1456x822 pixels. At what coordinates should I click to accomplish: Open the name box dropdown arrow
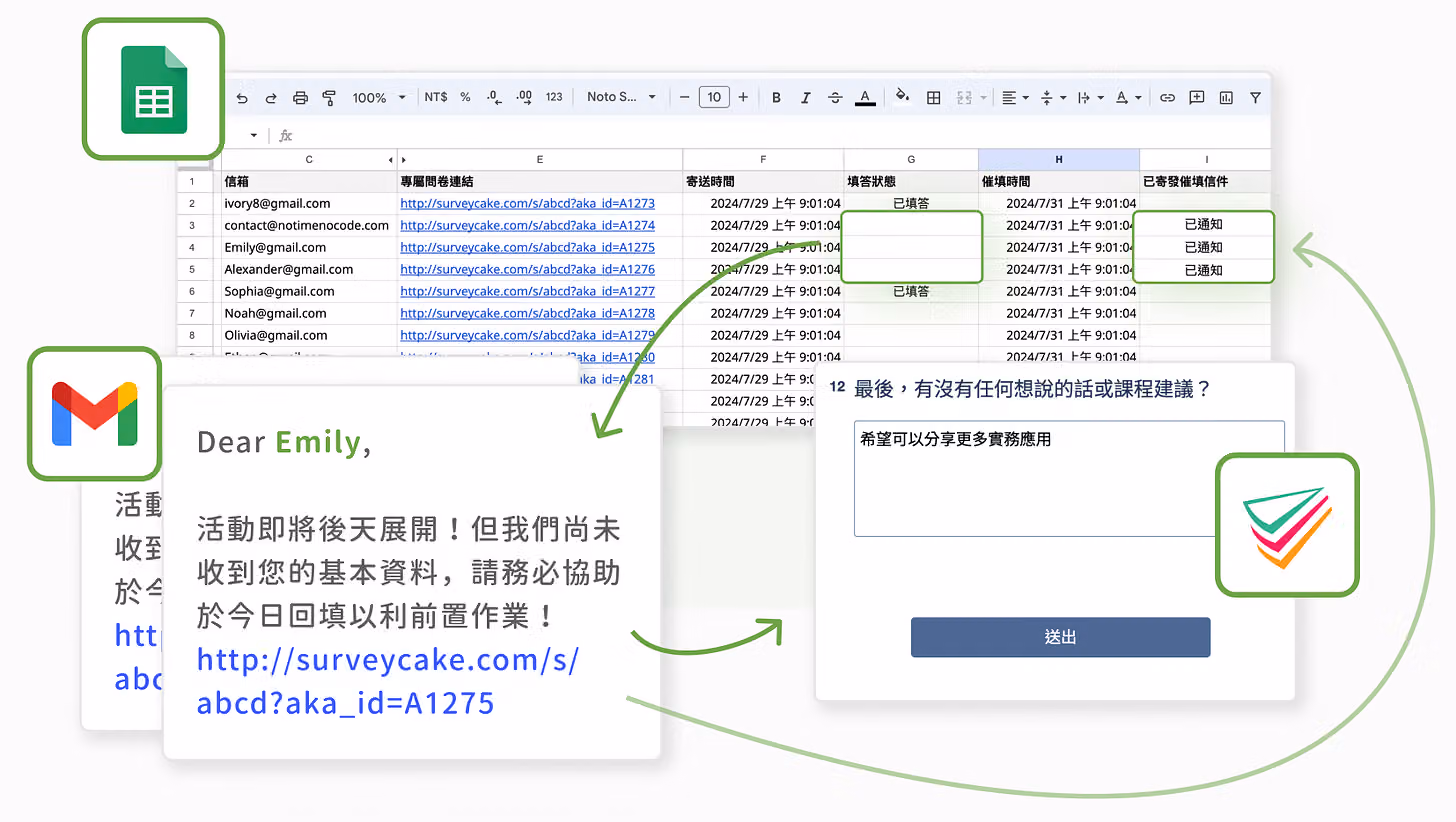[254, 135]
